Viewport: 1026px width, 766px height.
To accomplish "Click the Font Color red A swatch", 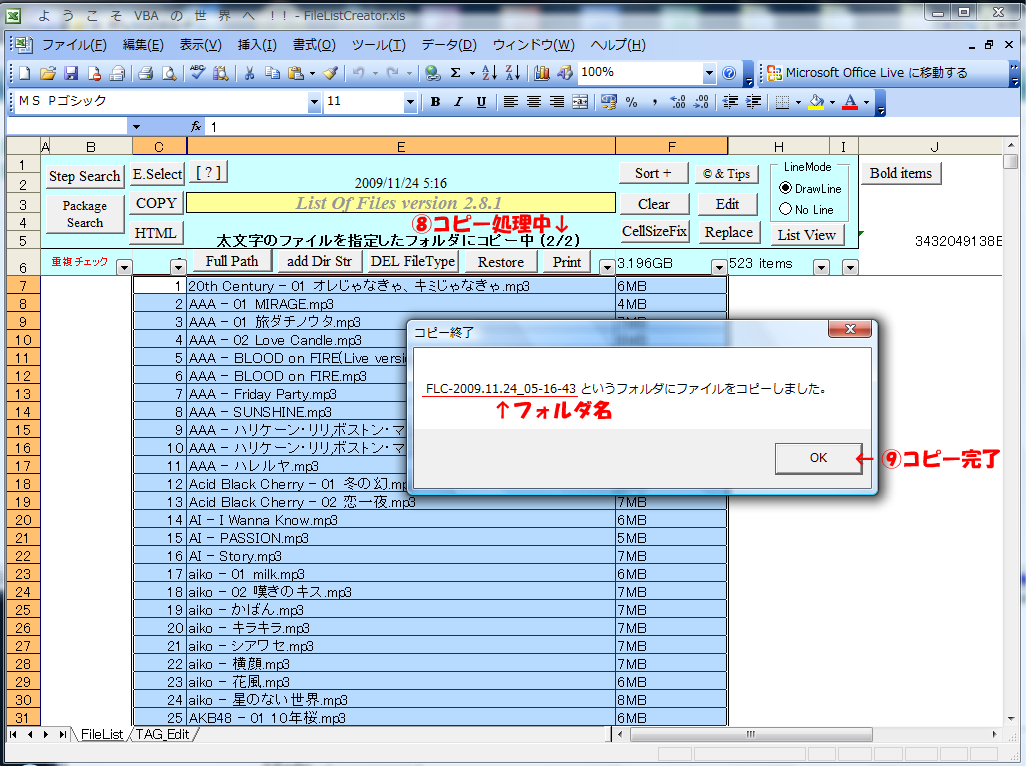I will tap(850, 101).
